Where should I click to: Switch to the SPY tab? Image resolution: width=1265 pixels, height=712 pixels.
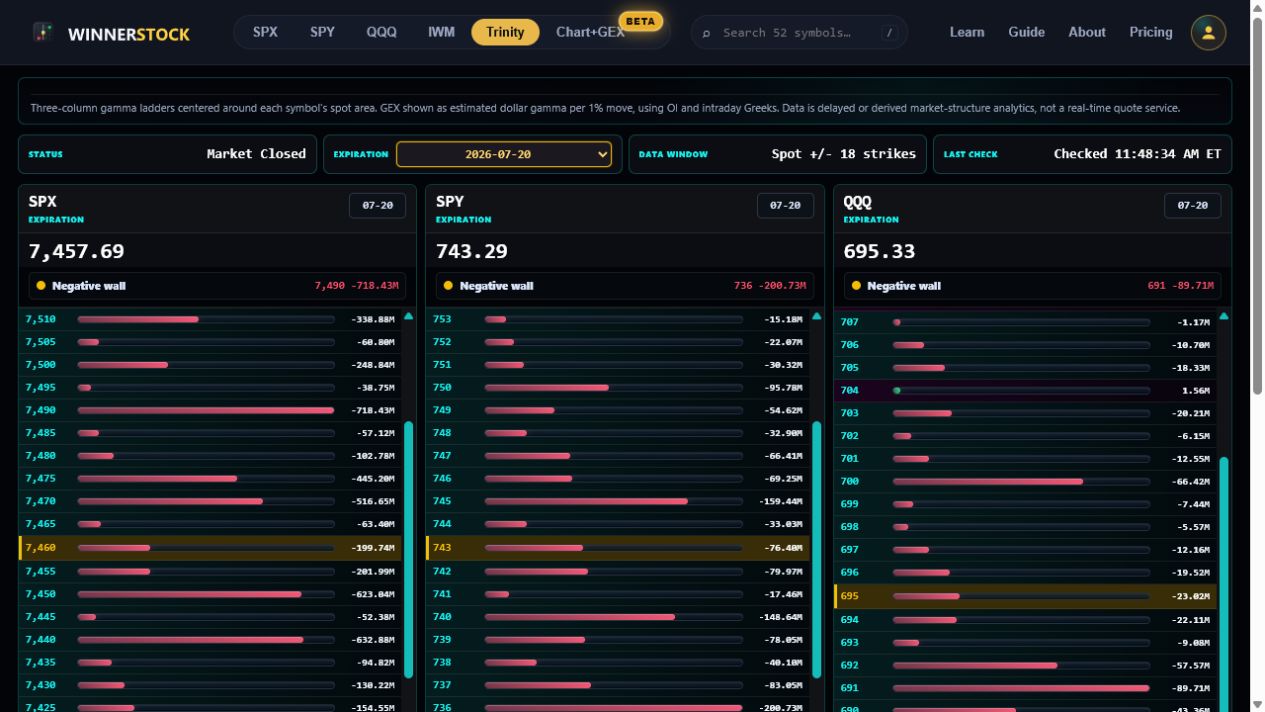point(322,32)
